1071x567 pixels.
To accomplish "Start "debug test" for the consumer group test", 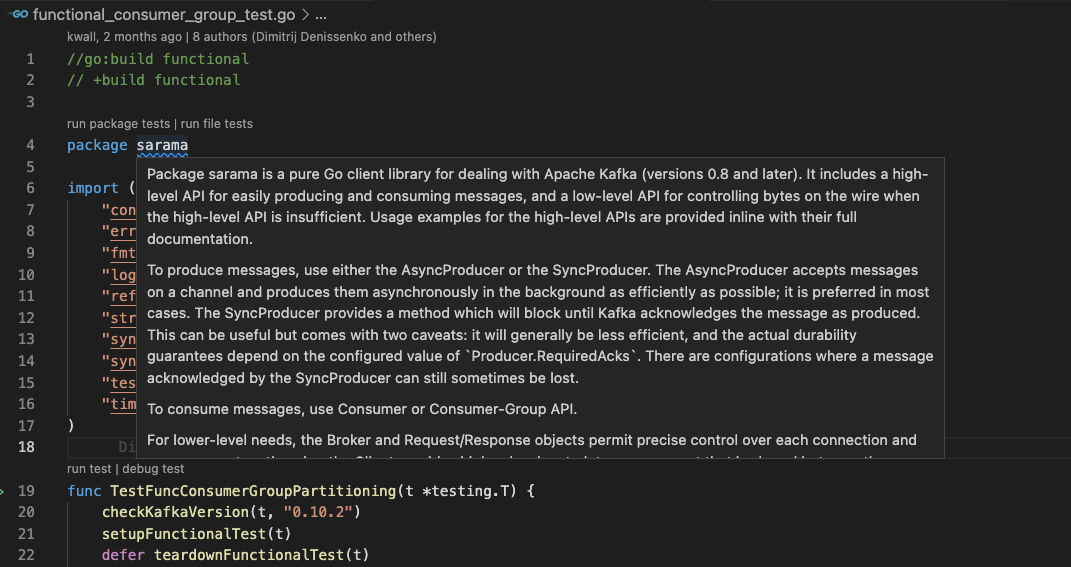I will point(153,469).
